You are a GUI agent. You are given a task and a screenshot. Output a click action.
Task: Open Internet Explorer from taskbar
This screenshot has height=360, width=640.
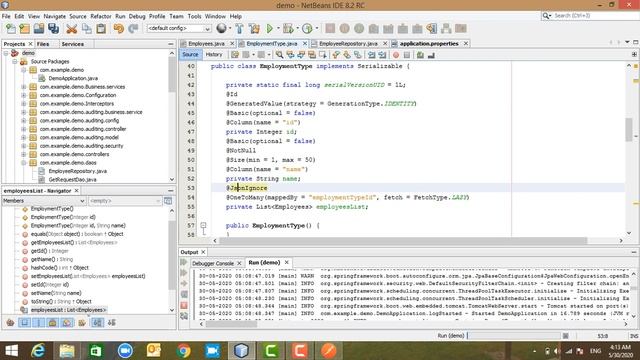[x=38, y=351]
